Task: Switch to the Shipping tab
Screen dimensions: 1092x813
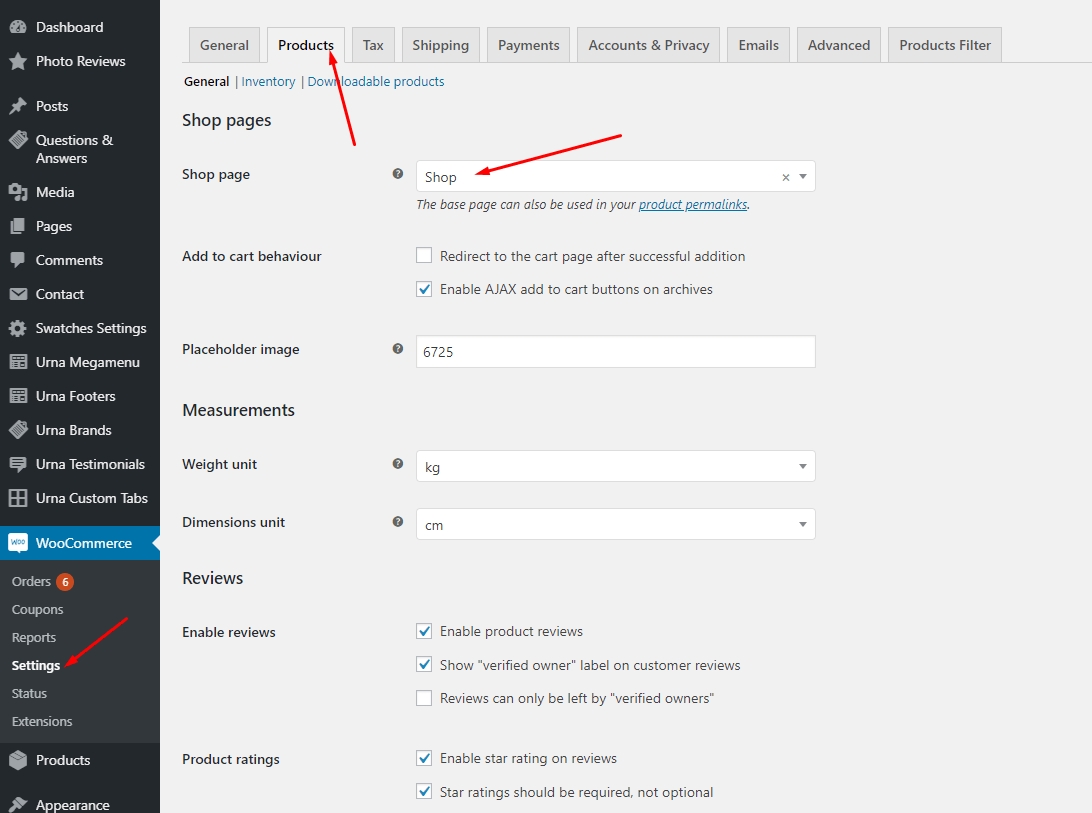Action: tap(440, 45)
